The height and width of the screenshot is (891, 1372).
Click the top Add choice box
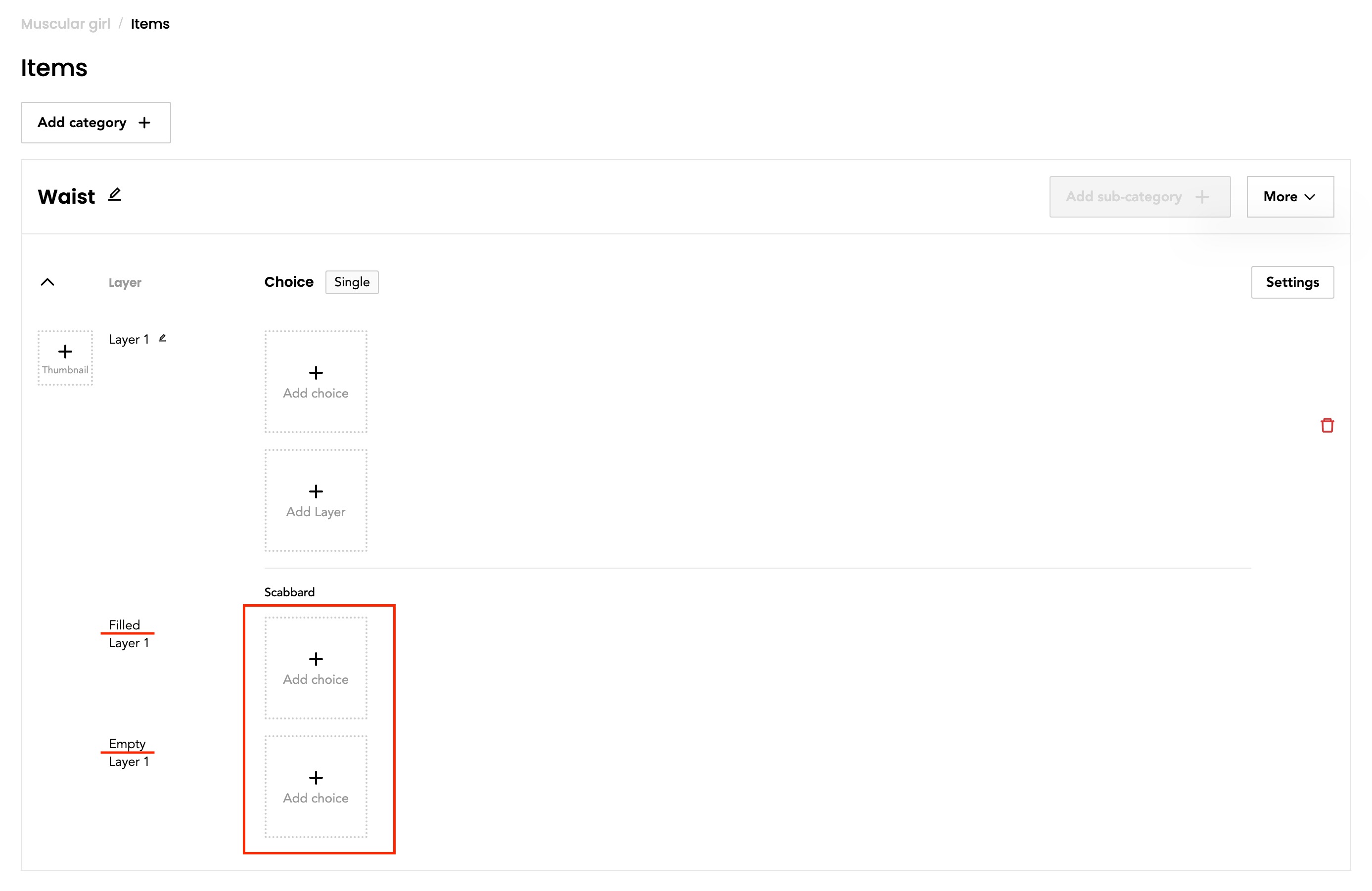pos(316,382)
